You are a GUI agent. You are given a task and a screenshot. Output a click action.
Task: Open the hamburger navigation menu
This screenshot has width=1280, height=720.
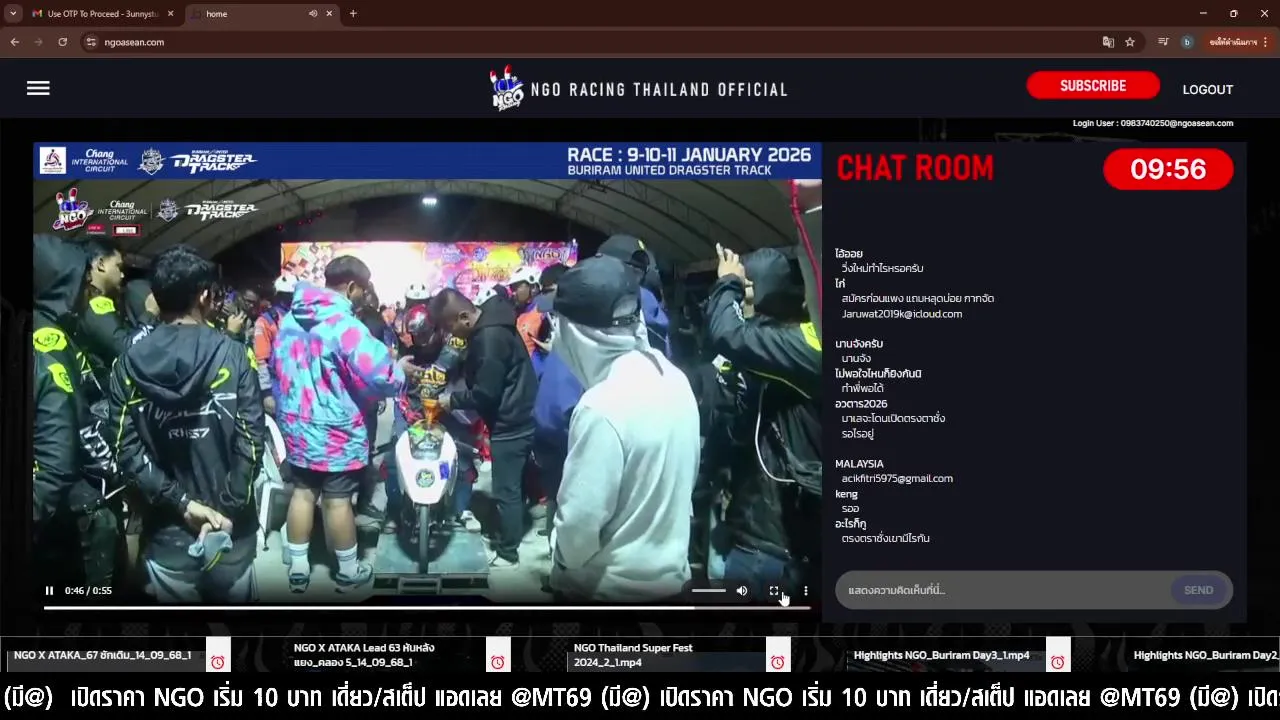point(38,89)
